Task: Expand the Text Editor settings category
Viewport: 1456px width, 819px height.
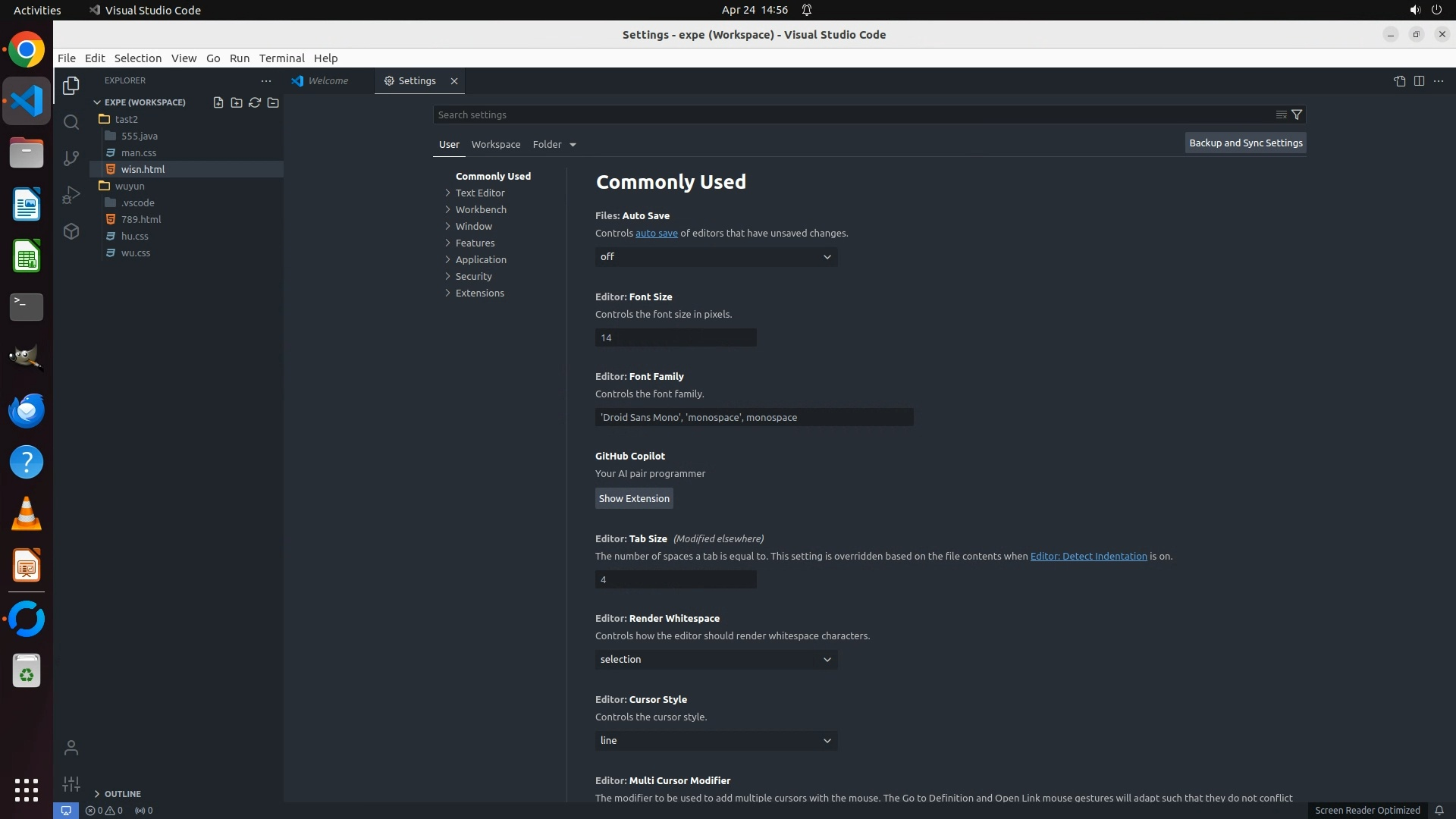Action: [479, 193]
